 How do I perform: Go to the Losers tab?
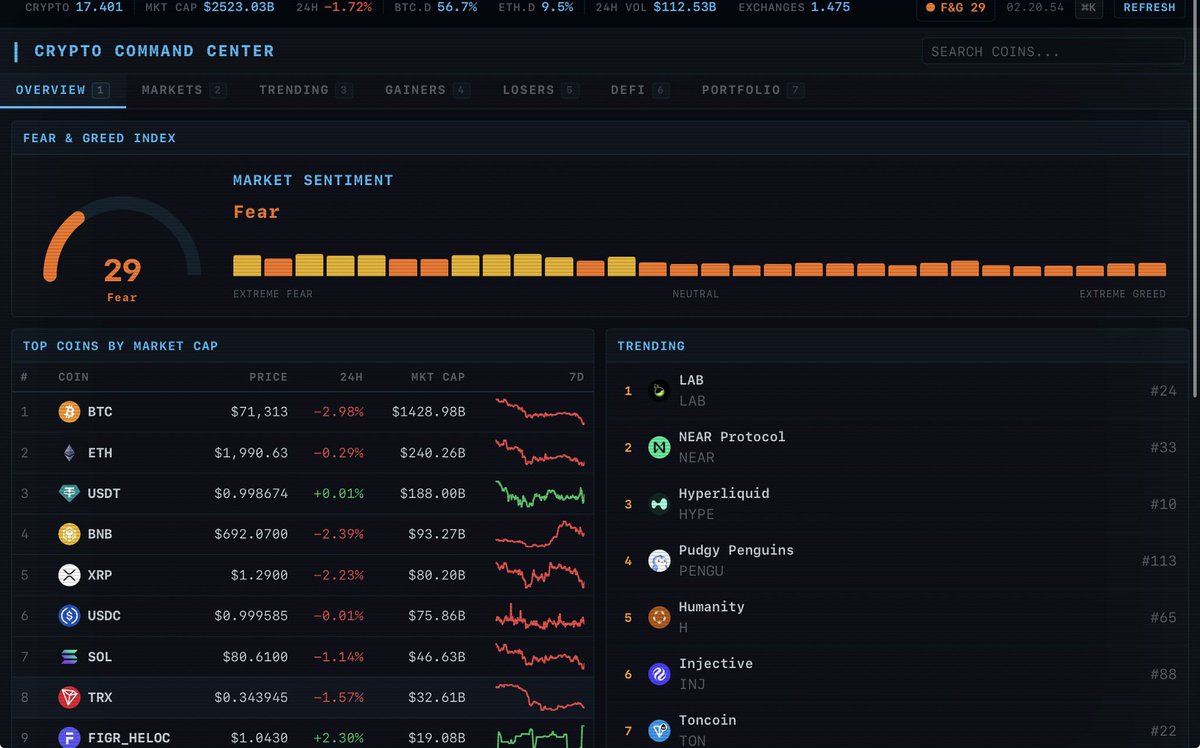tap(540, 90)
